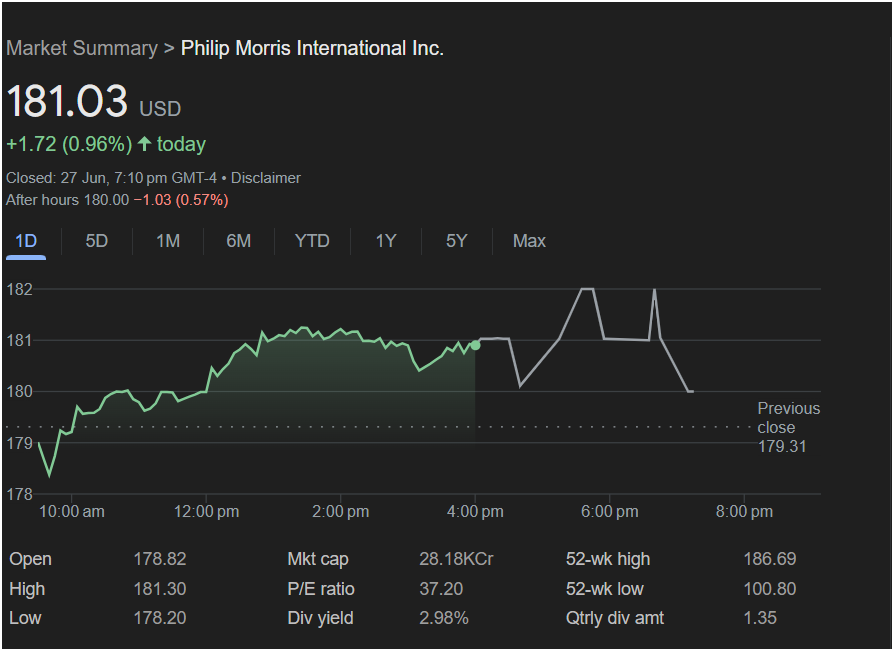The height and width of the screenshot is (651, 894).
Task: Click the 10:00 am axis label
Action: tap(72, 511)
